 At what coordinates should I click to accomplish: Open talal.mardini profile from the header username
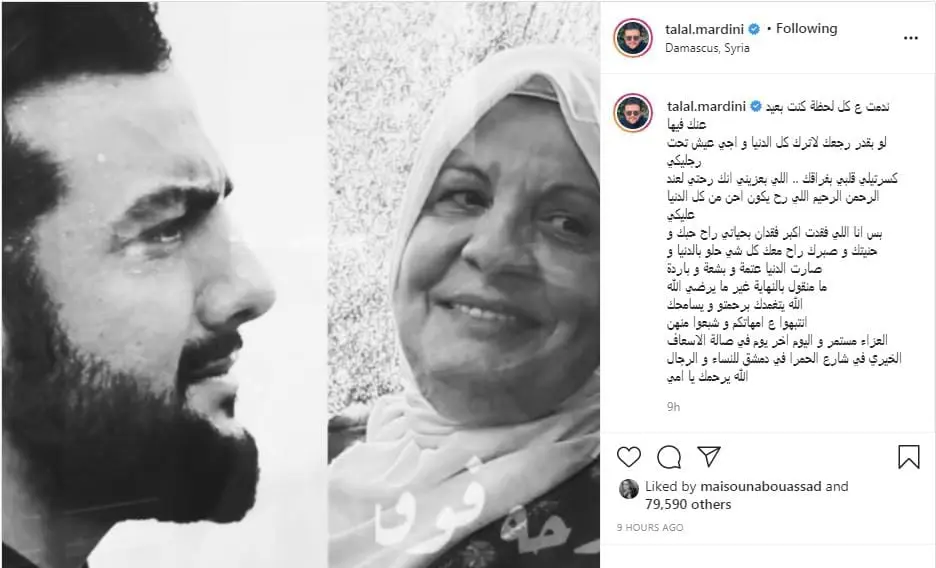pyautogui.click(x=704, y=29)
